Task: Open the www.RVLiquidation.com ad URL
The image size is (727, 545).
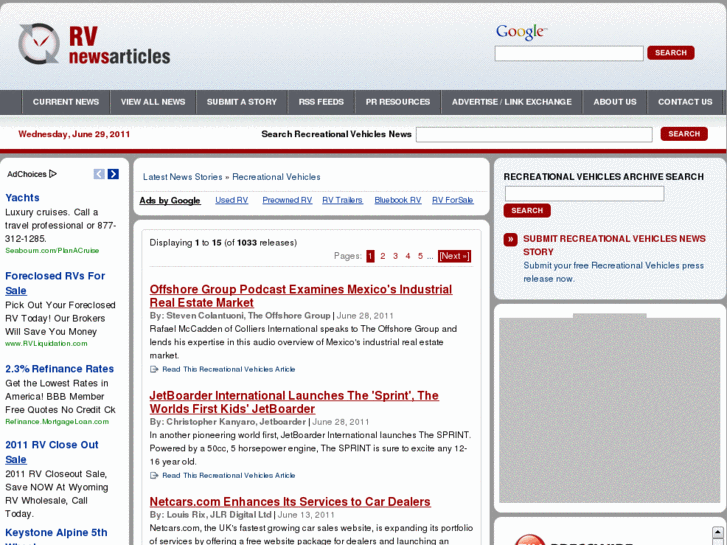Action: pos(46,344)
